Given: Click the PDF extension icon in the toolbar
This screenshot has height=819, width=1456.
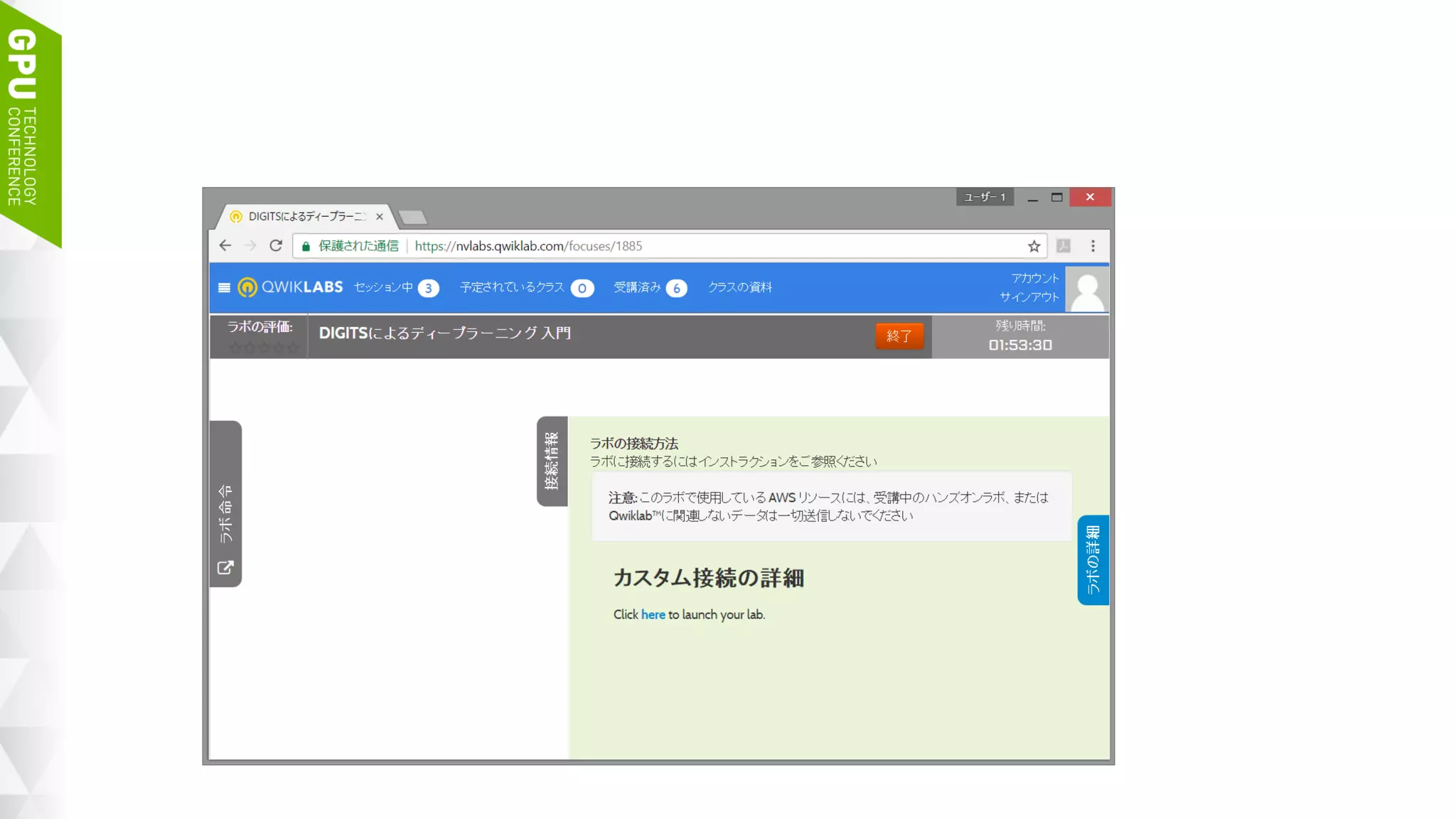Looking at the screenshot, I should (1064, 246).
